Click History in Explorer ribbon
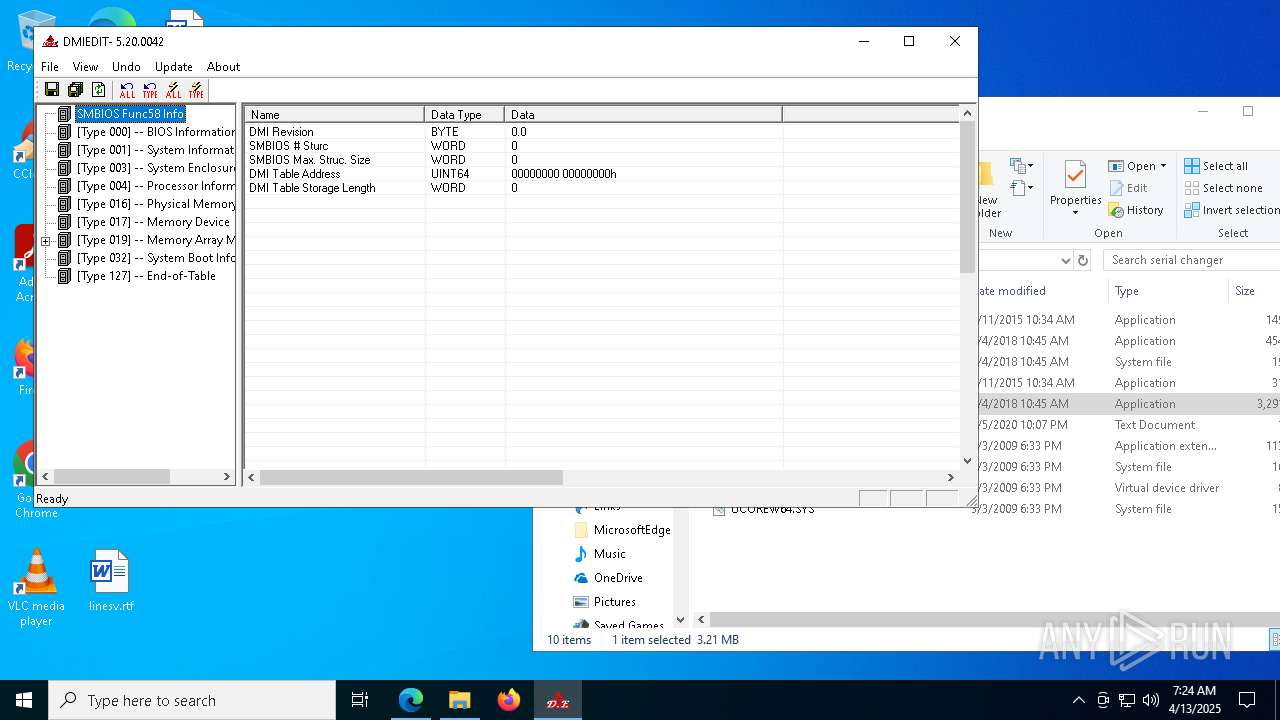The width and height of the screenshot is (1280, 720). 1136,210
